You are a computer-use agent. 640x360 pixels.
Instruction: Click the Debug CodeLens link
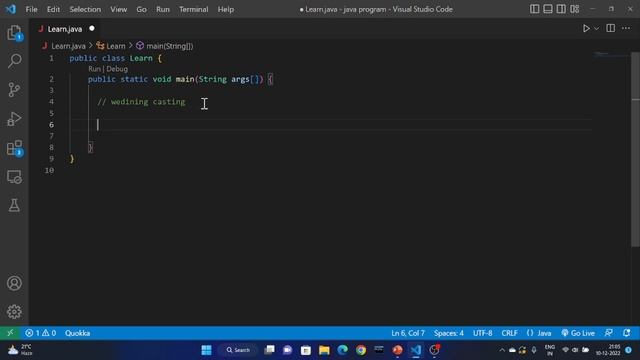(x=117, y=69)
